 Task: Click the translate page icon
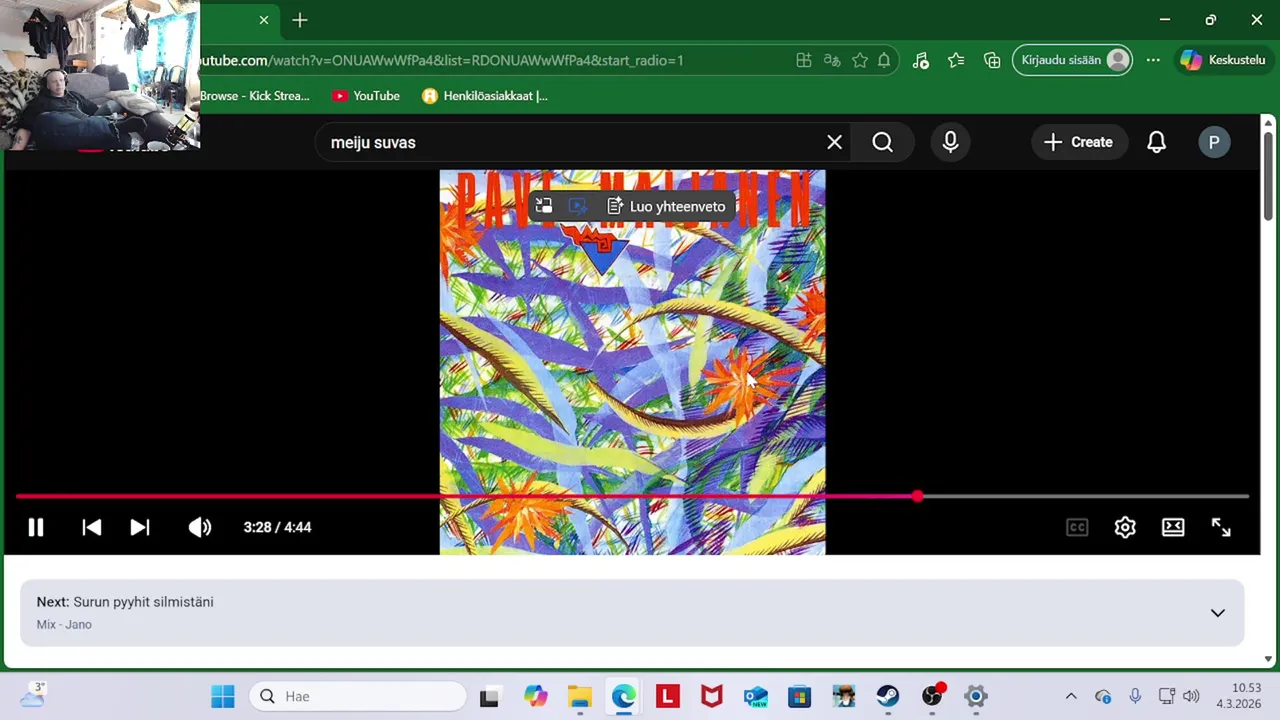831,60
